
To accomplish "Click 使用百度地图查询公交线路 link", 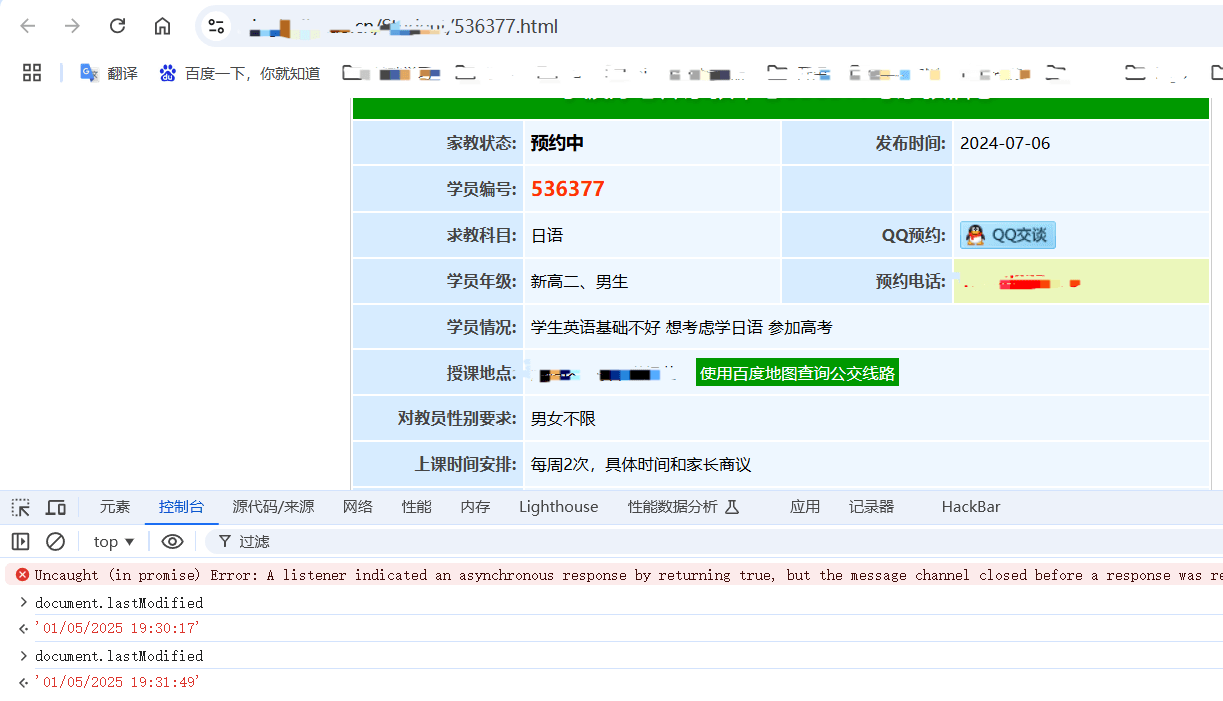I will pyautogui.click(x=797, y=373).
